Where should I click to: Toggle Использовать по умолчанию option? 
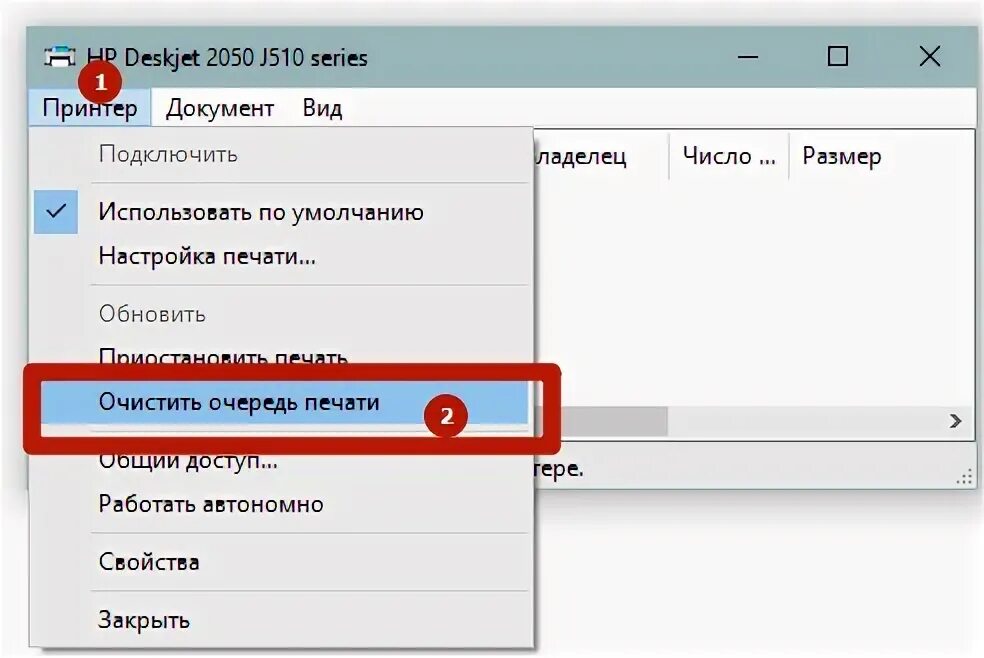click(281, 212)
